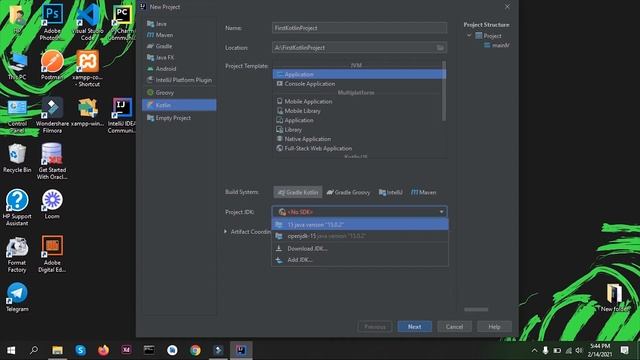Open Control Panel desktop icon
Image resolution: width=640 pixels, height=360 pixels.
(x=17, y=116)
